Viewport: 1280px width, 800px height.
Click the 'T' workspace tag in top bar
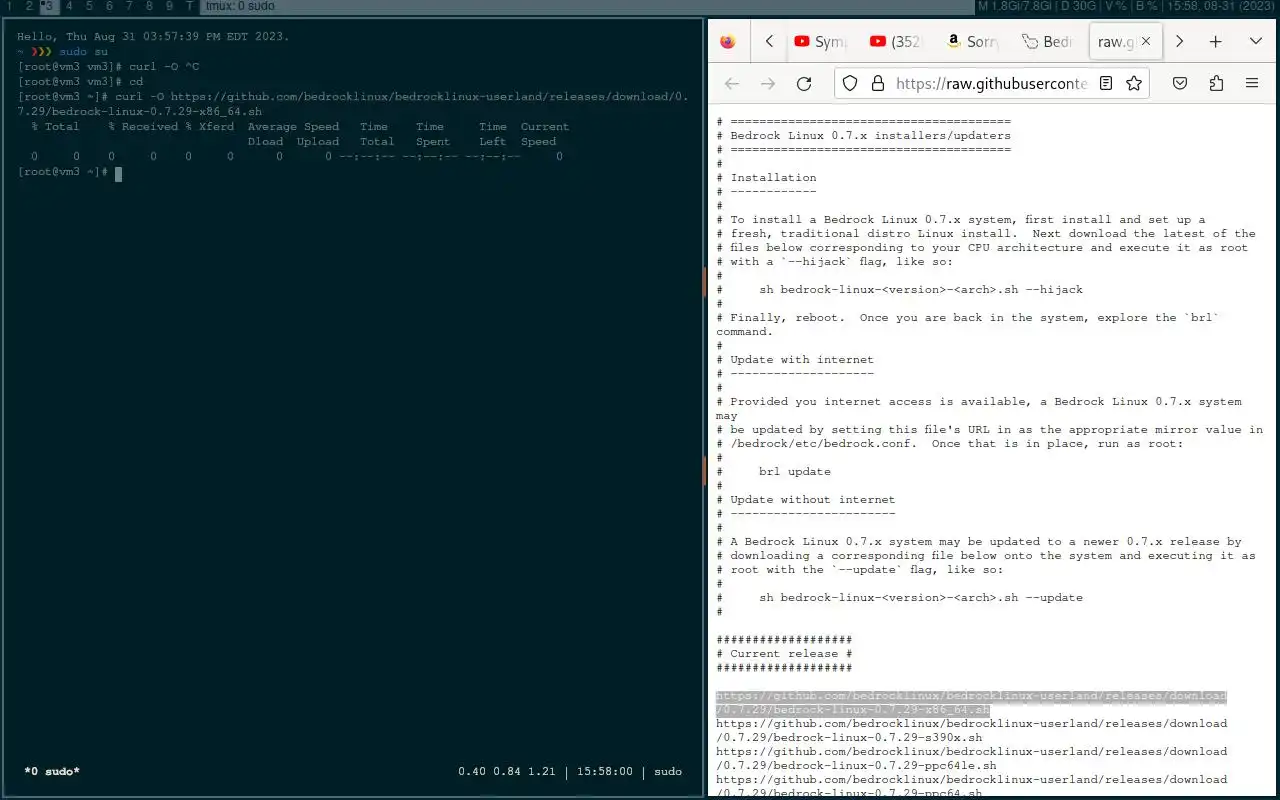[189, 6]
